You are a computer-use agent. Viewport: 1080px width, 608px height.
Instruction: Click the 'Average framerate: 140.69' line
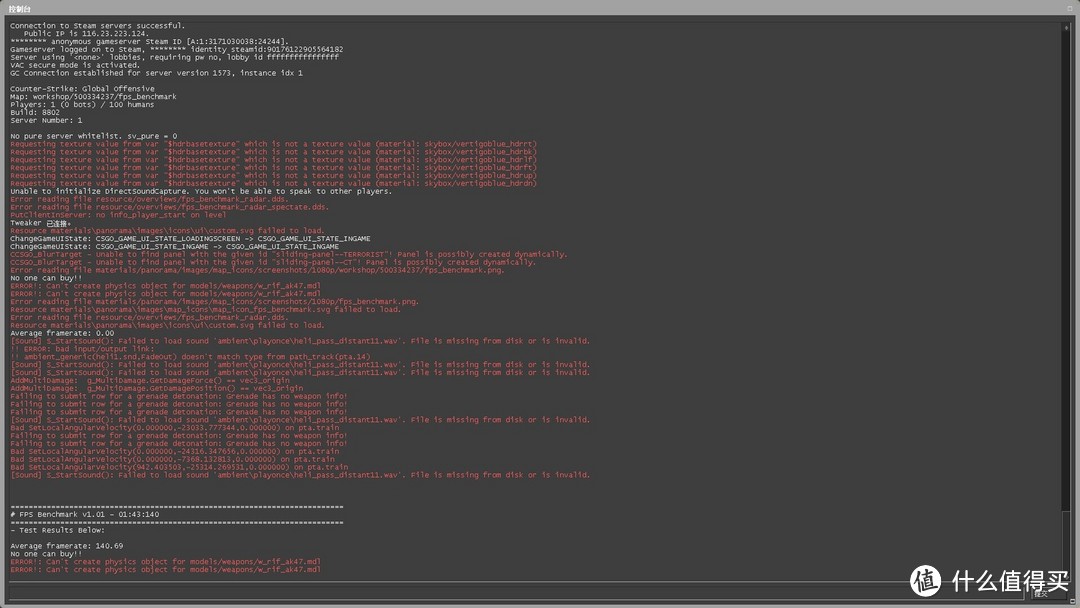tap(67, 546)
